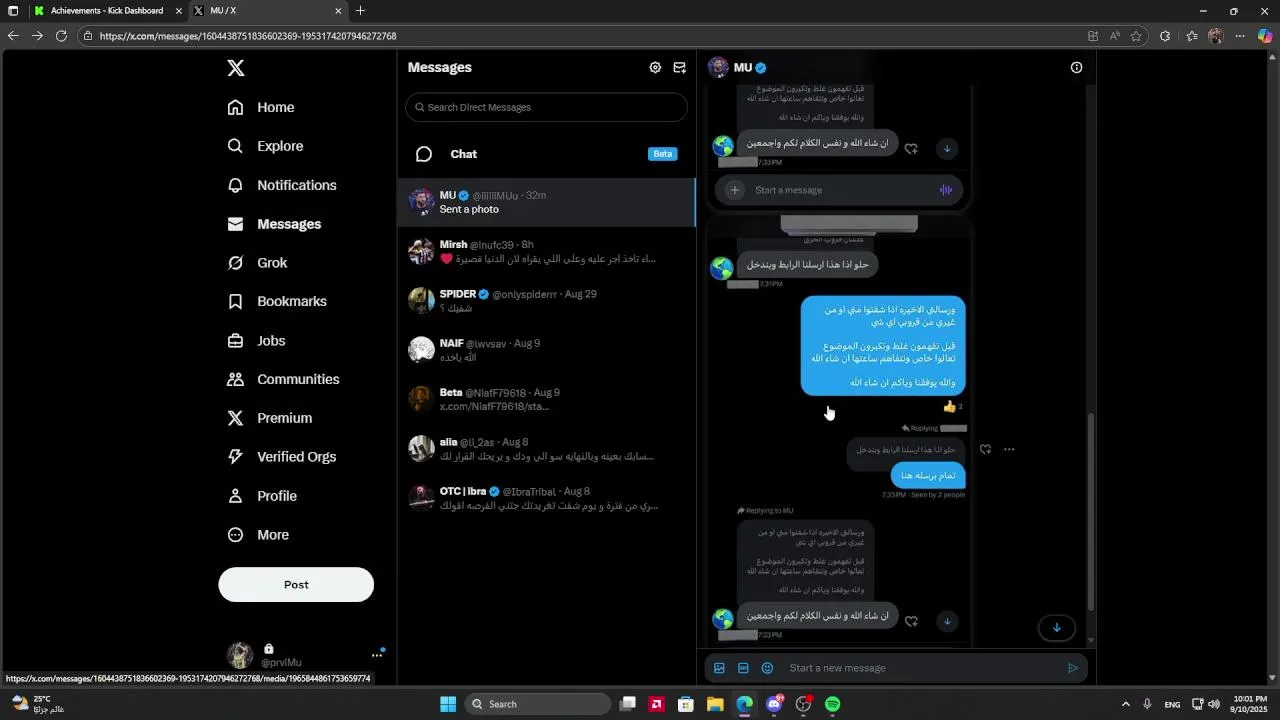1280x720 pixels.
Task: Click the voice waveform icon
Action: (945, 190)
